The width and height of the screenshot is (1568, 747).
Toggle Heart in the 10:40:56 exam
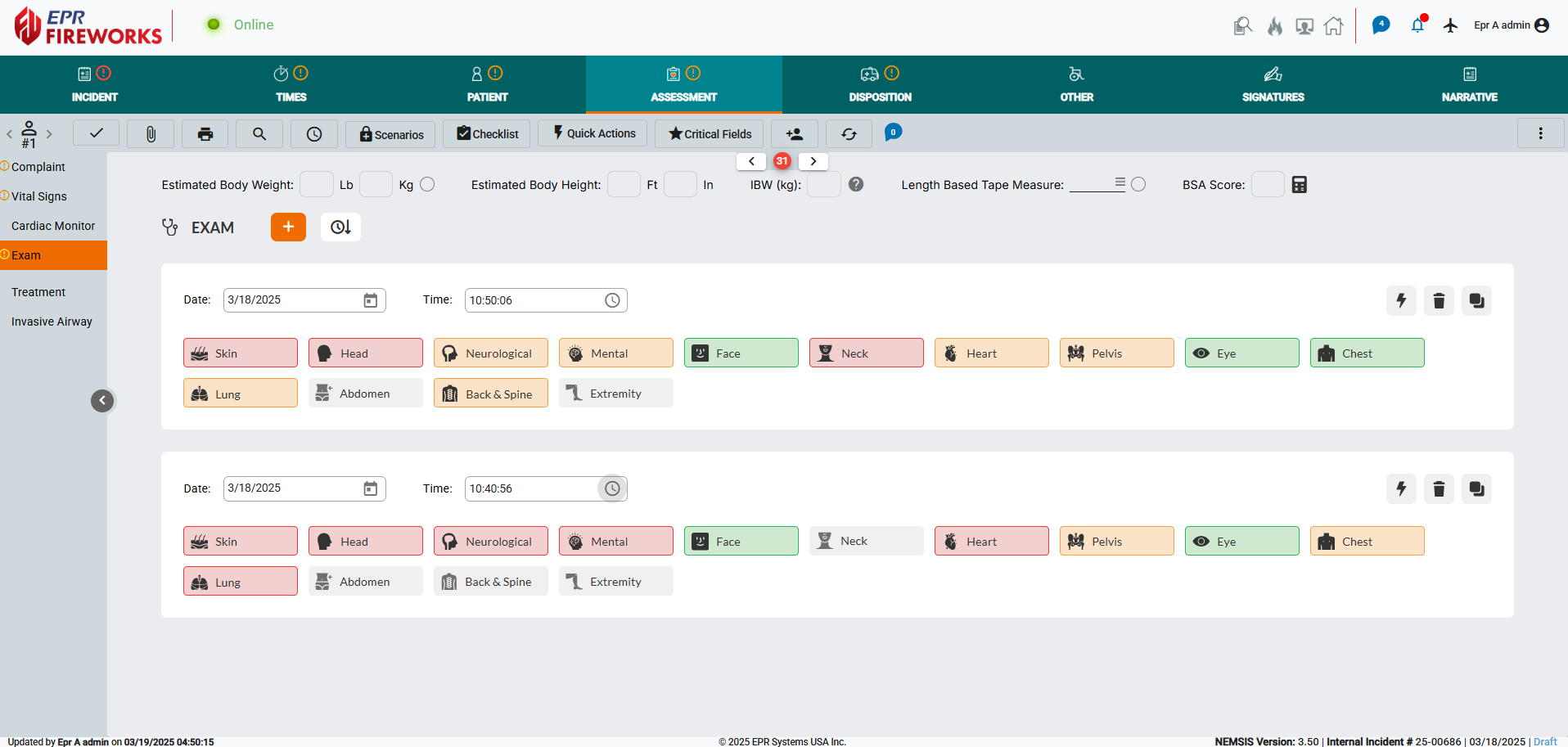click(x=992, y=541)
